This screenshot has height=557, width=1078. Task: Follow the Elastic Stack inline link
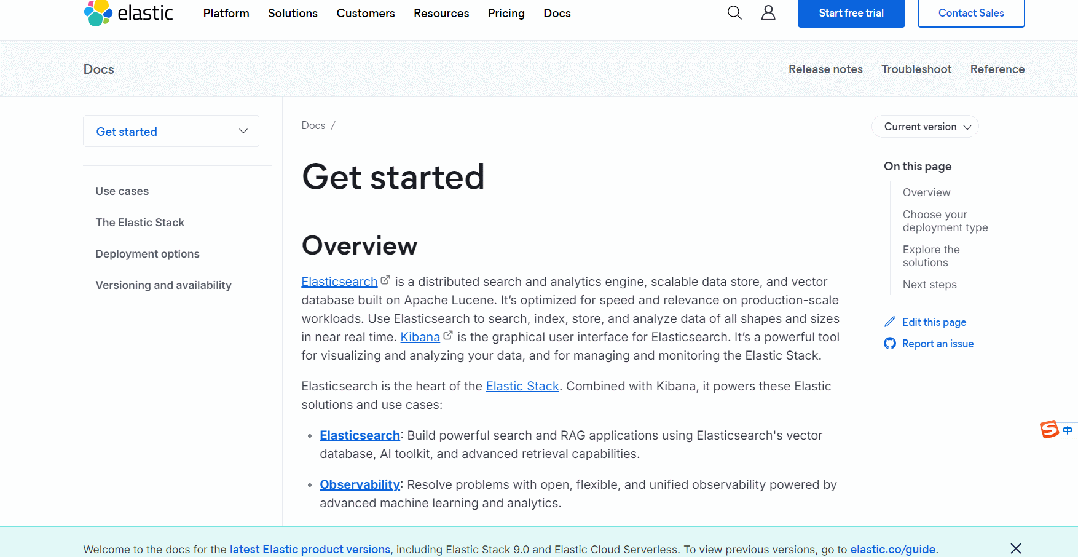(522, 386)
